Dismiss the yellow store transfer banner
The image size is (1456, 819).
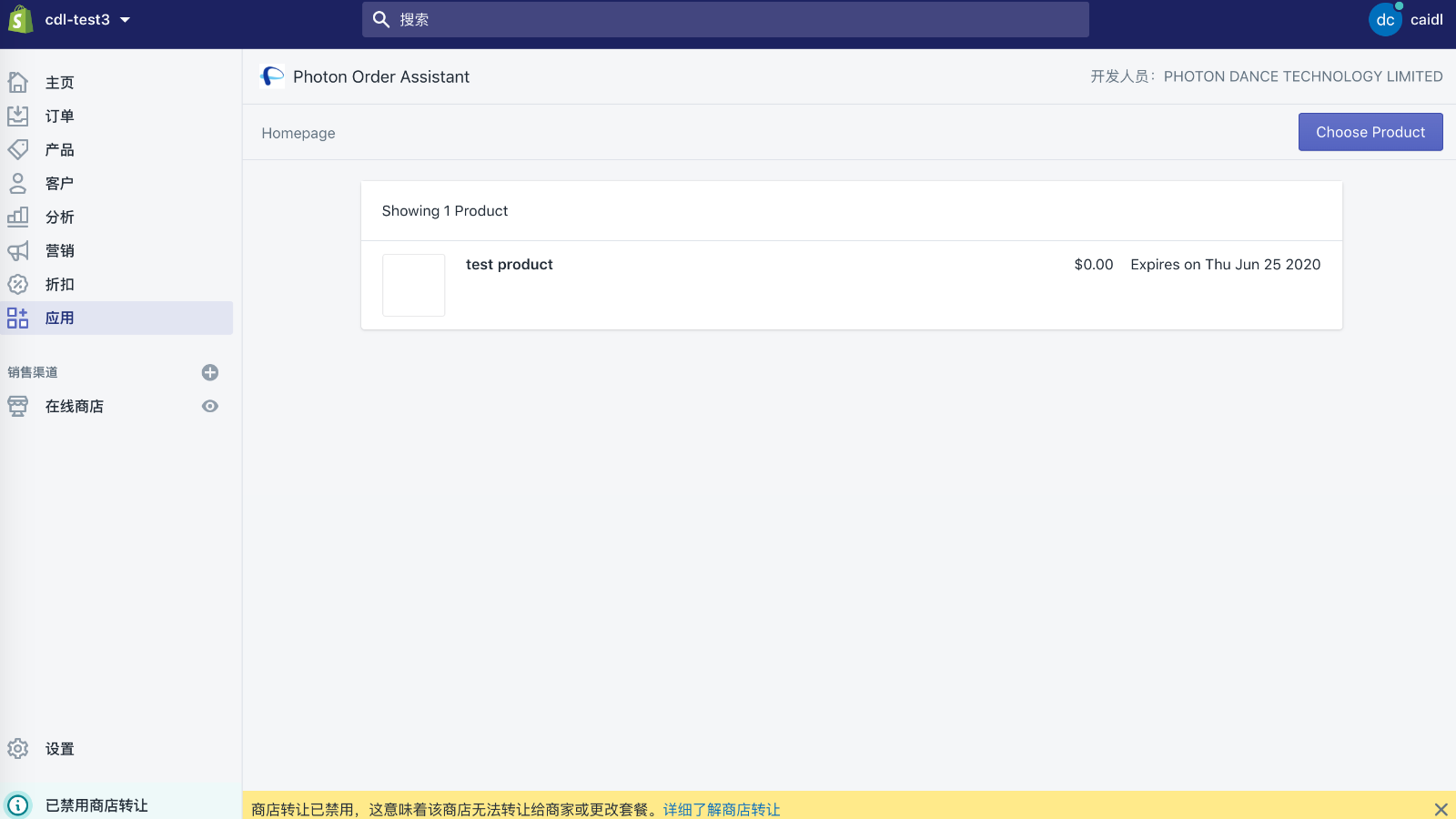click(1441, 809)
